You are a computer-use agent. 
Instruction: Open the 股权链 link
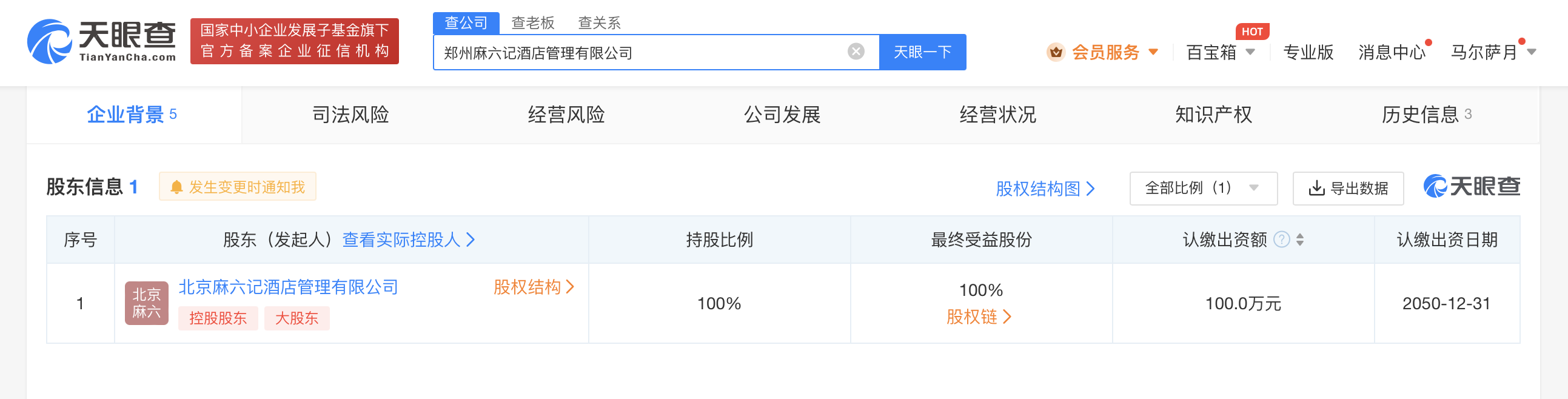pos(979,317)
